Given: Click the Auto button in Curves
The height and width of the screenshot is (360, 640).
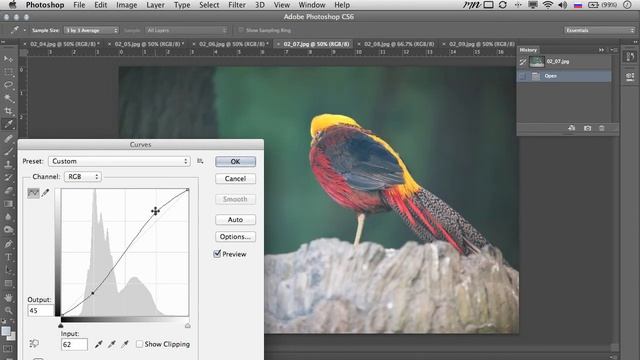Looking at the screenshot, I should coord(236,220).
